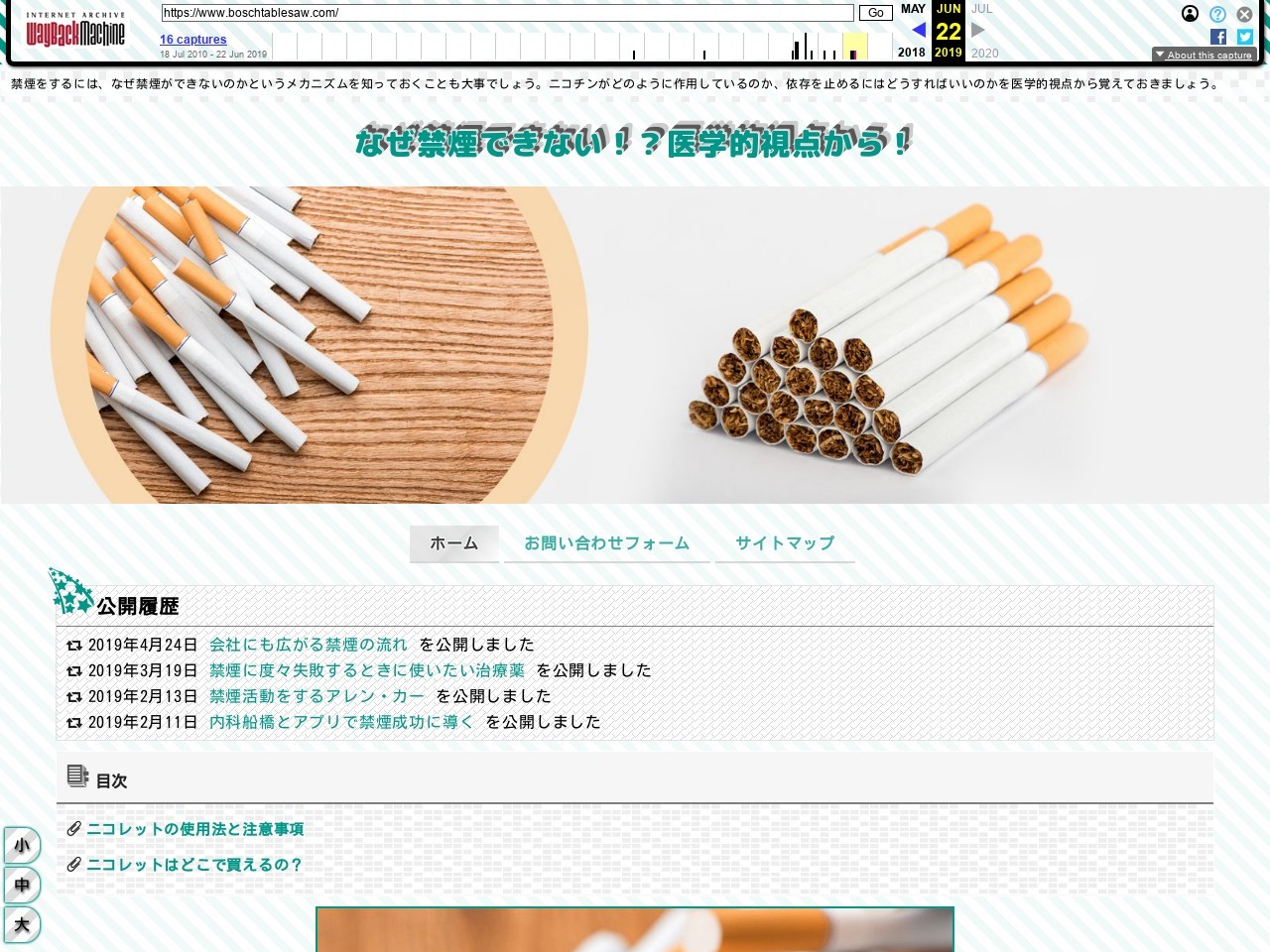The height and width of the screenshot is (952, 1270).
Task: Set large font size with 大 button
Action: [x=22, y=925]
